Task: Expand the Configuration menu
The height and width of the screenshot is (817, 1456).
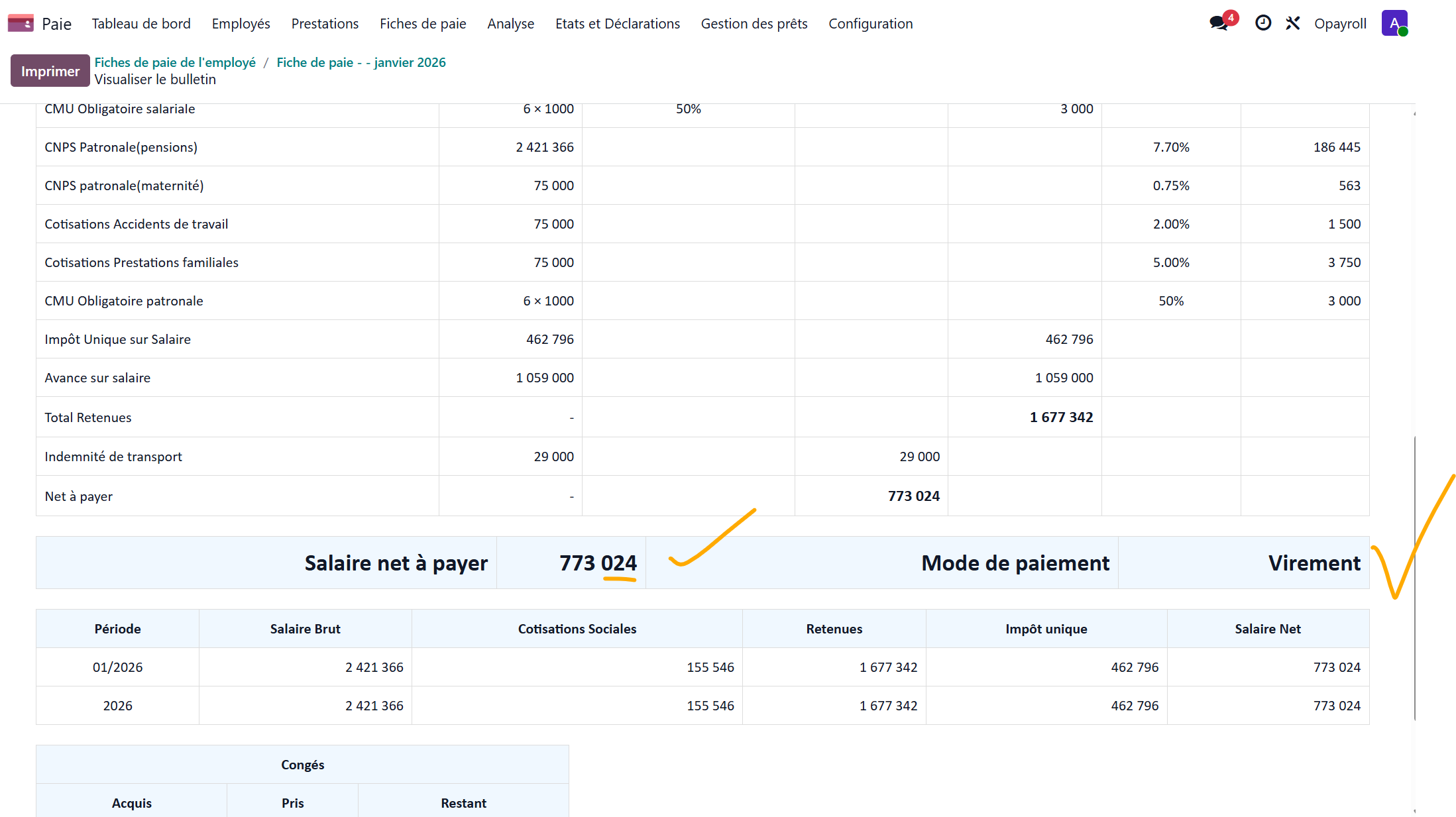Action: pos(871,24)
